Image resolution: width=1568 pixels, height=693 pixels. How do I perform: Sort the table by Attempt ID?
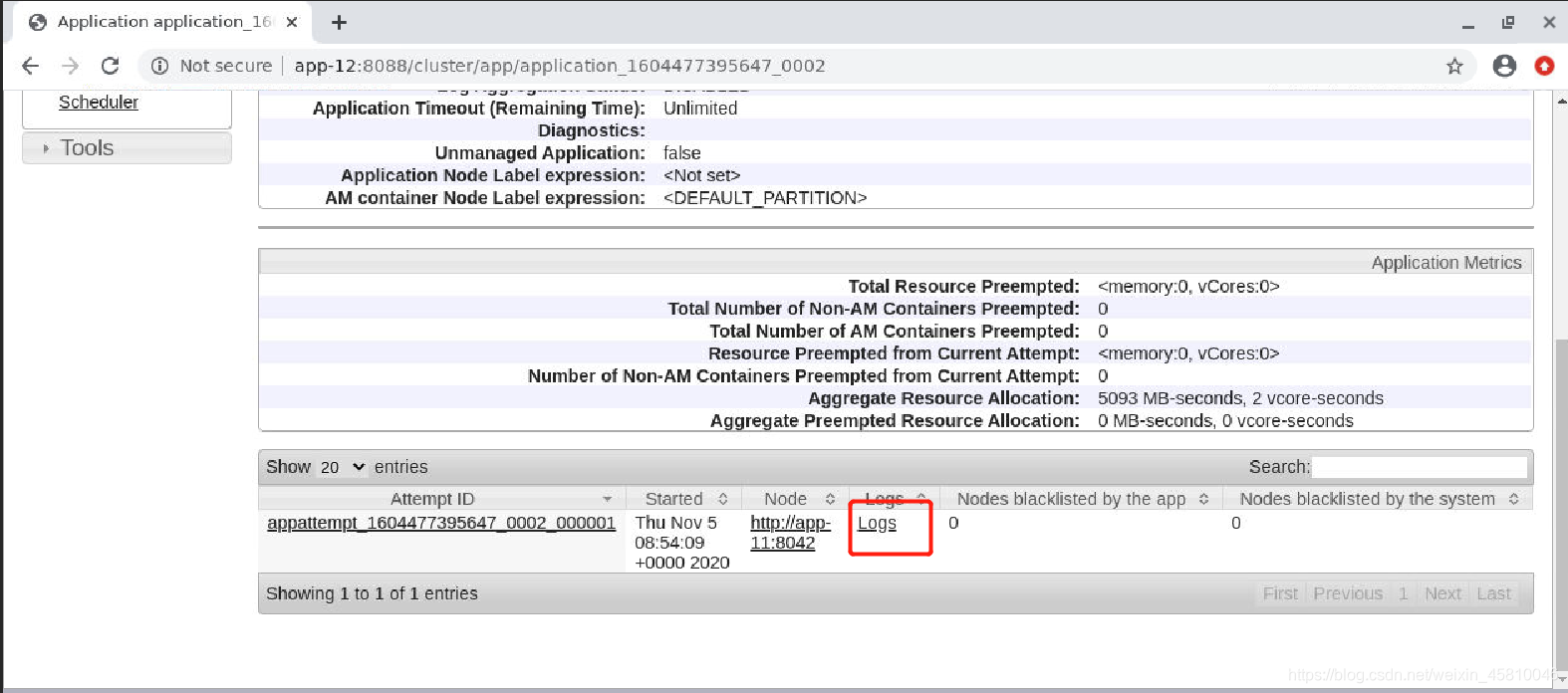tap(441, 499)
